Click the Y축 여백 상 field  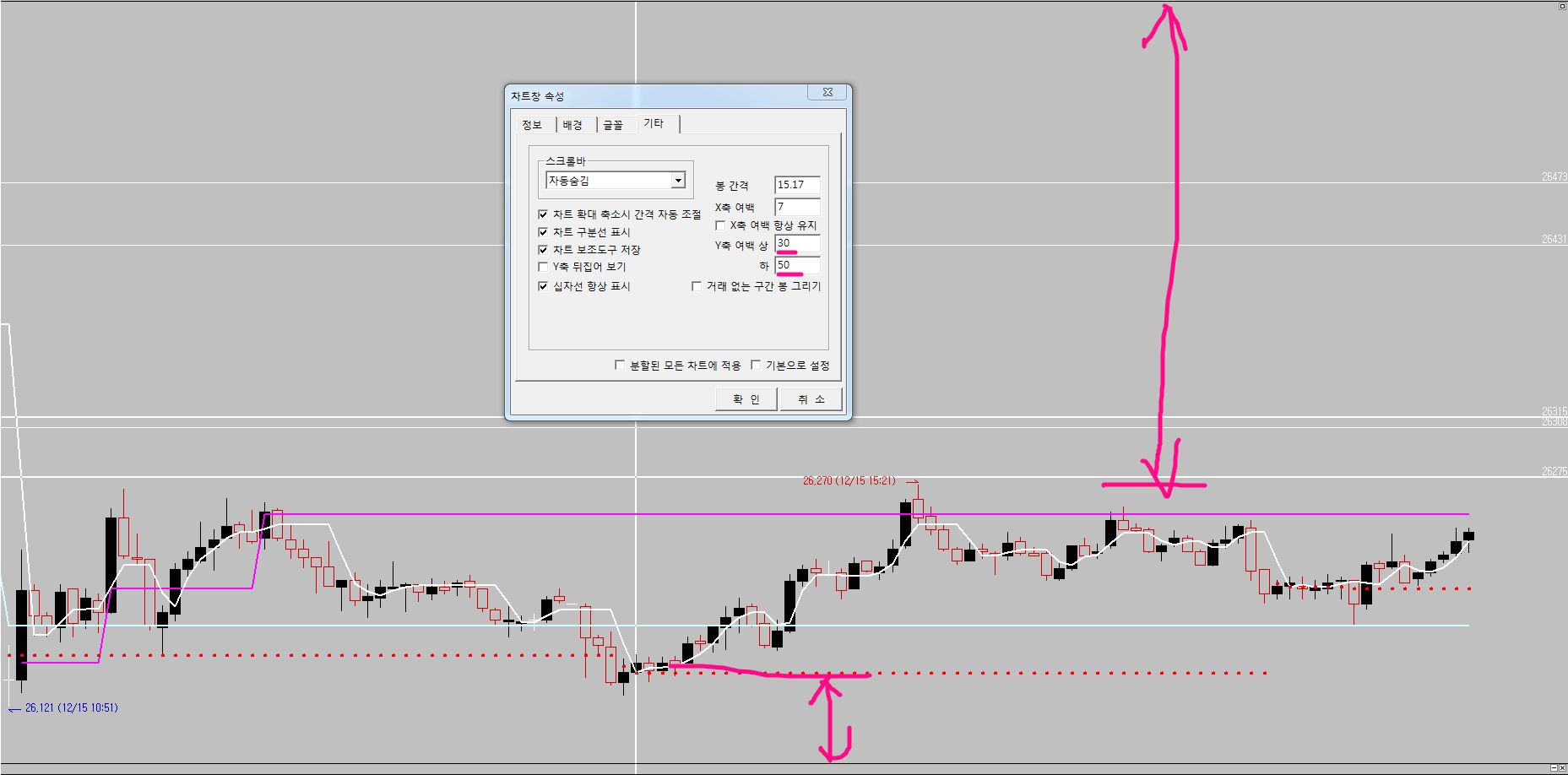(x=796, y=244)
